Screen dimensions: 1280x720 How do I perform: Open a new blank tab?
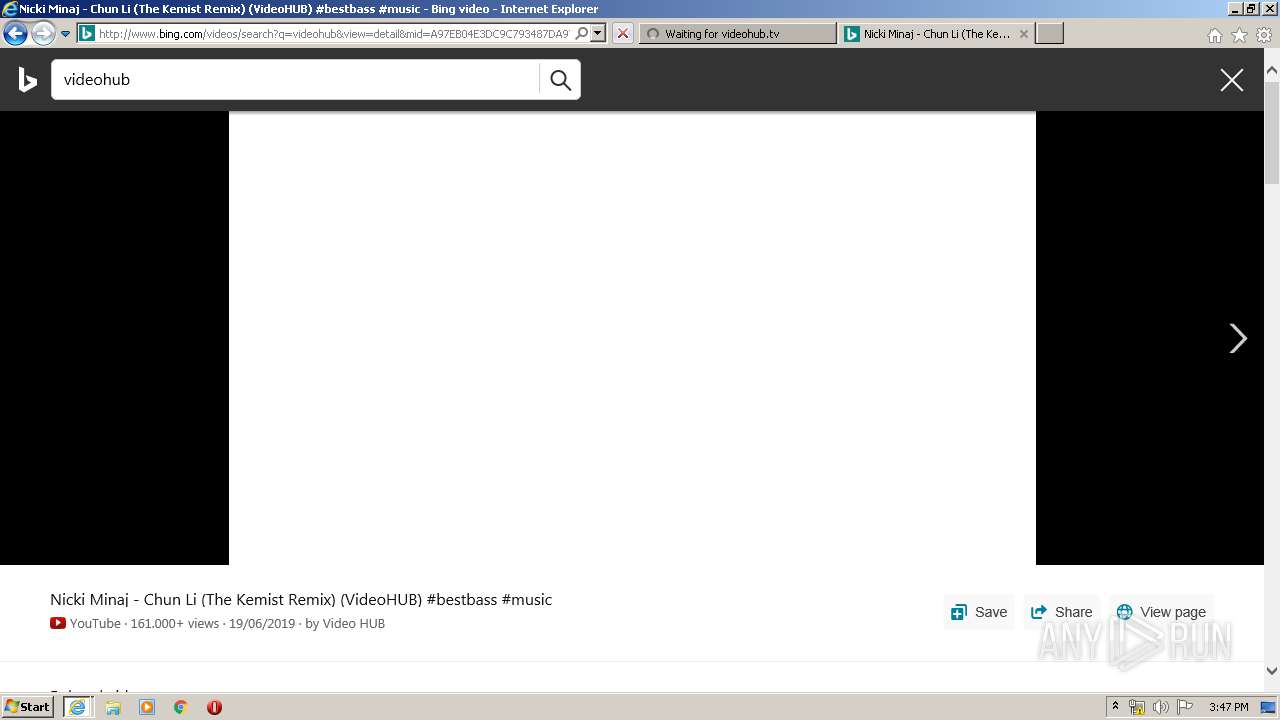(1049, 33)
